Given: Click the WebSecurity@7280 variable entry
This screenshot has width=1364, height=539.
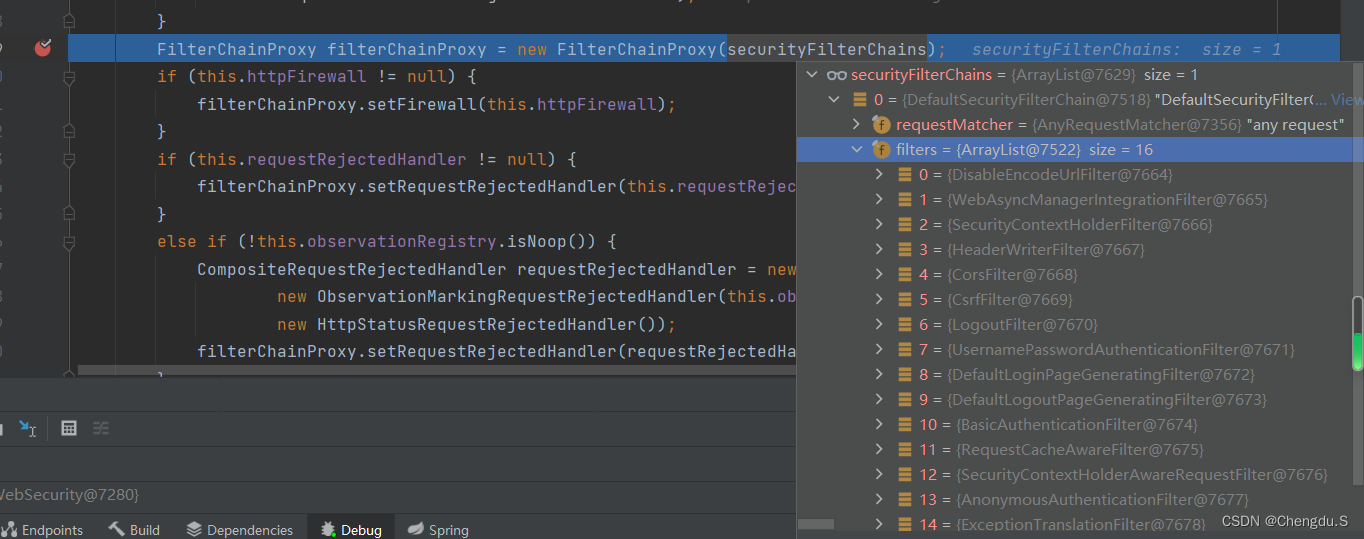Looking at the screenshot, I should (x=69, y=495).
